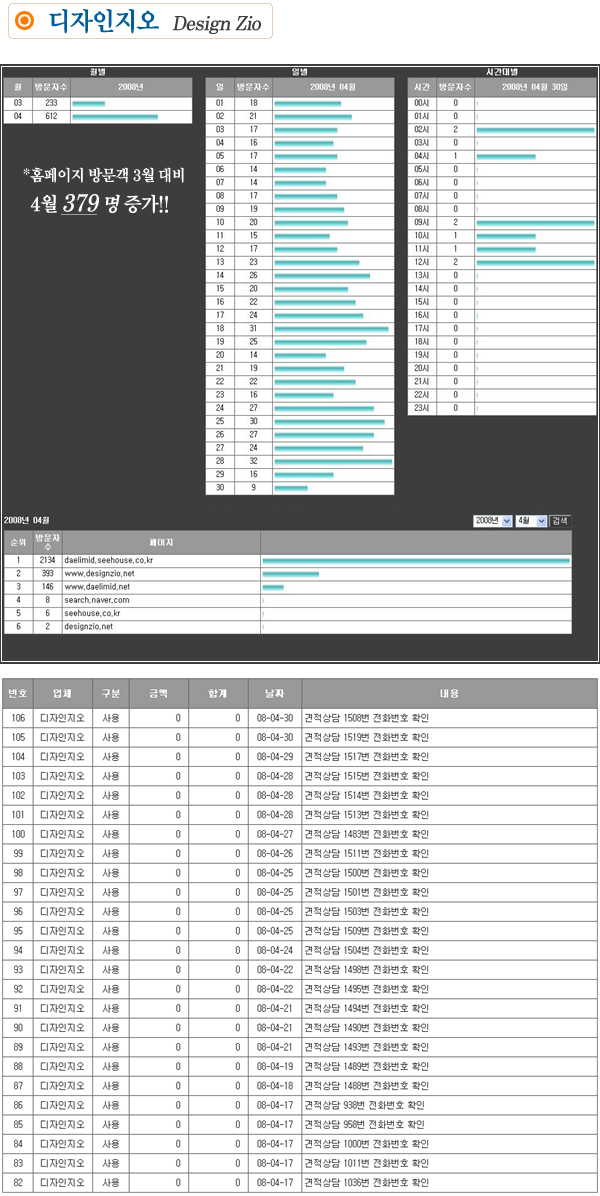Click day 28 bar with 32 visitors
The width and height of the screenshot is (600, 1196).
(x=333, y=461)
